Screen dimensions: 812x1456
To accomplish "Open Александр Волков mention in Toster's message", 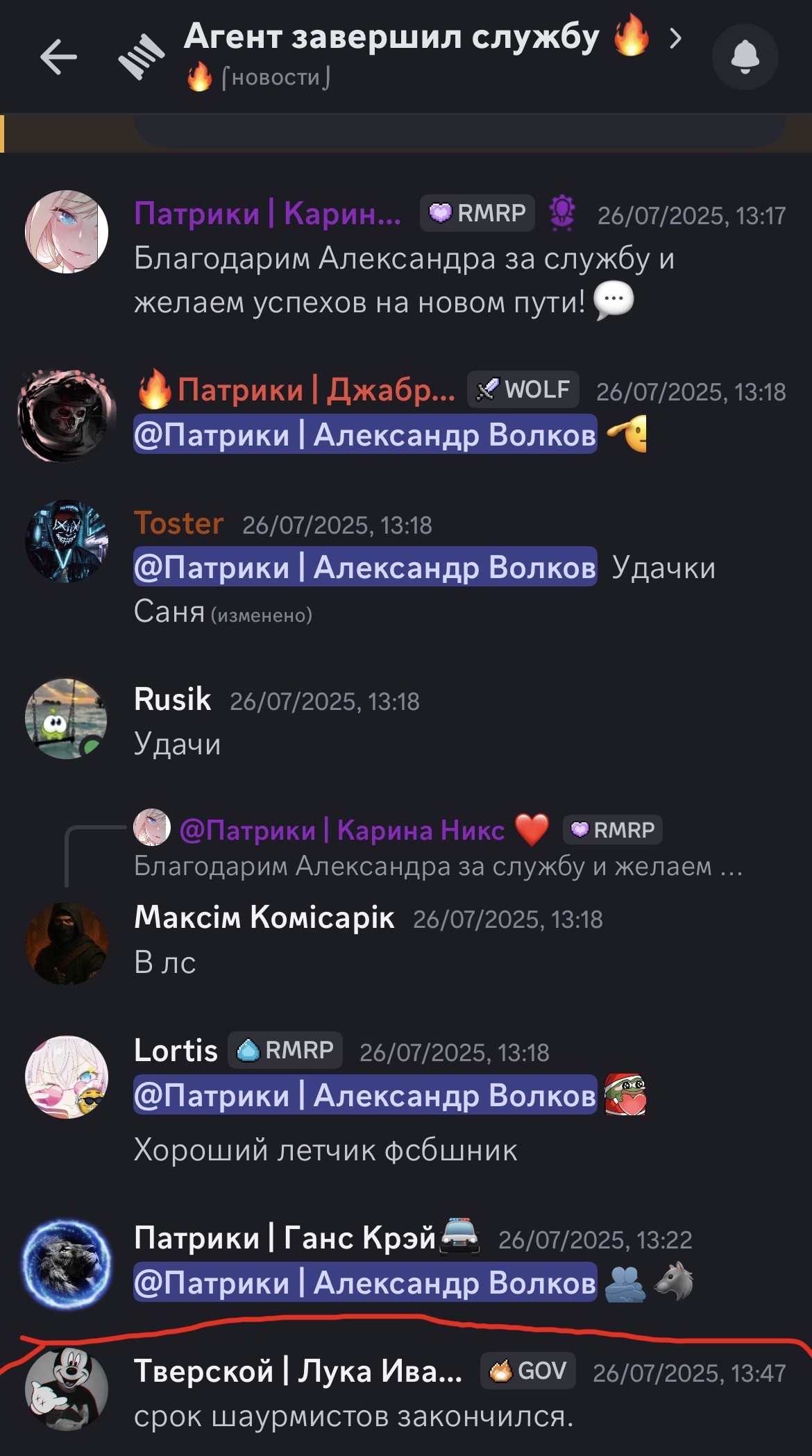I will [x=365, y=567].
